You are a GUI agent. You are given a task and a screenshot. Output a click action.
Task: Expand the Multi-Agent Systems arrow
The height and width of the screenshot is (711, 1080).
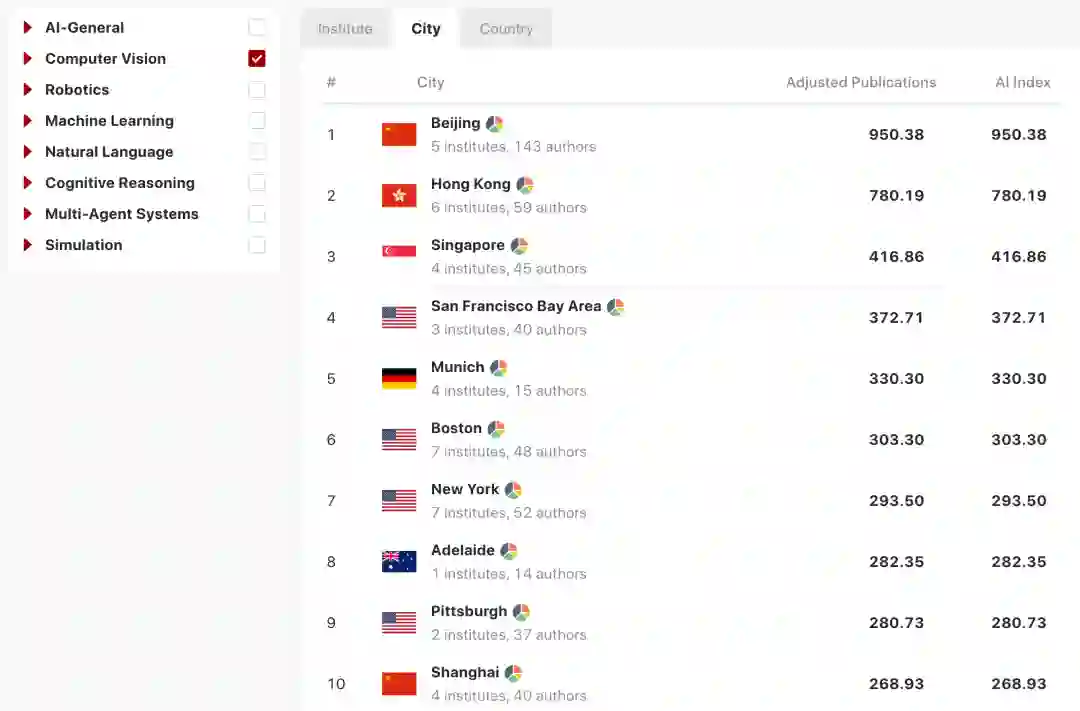point(28,214)
